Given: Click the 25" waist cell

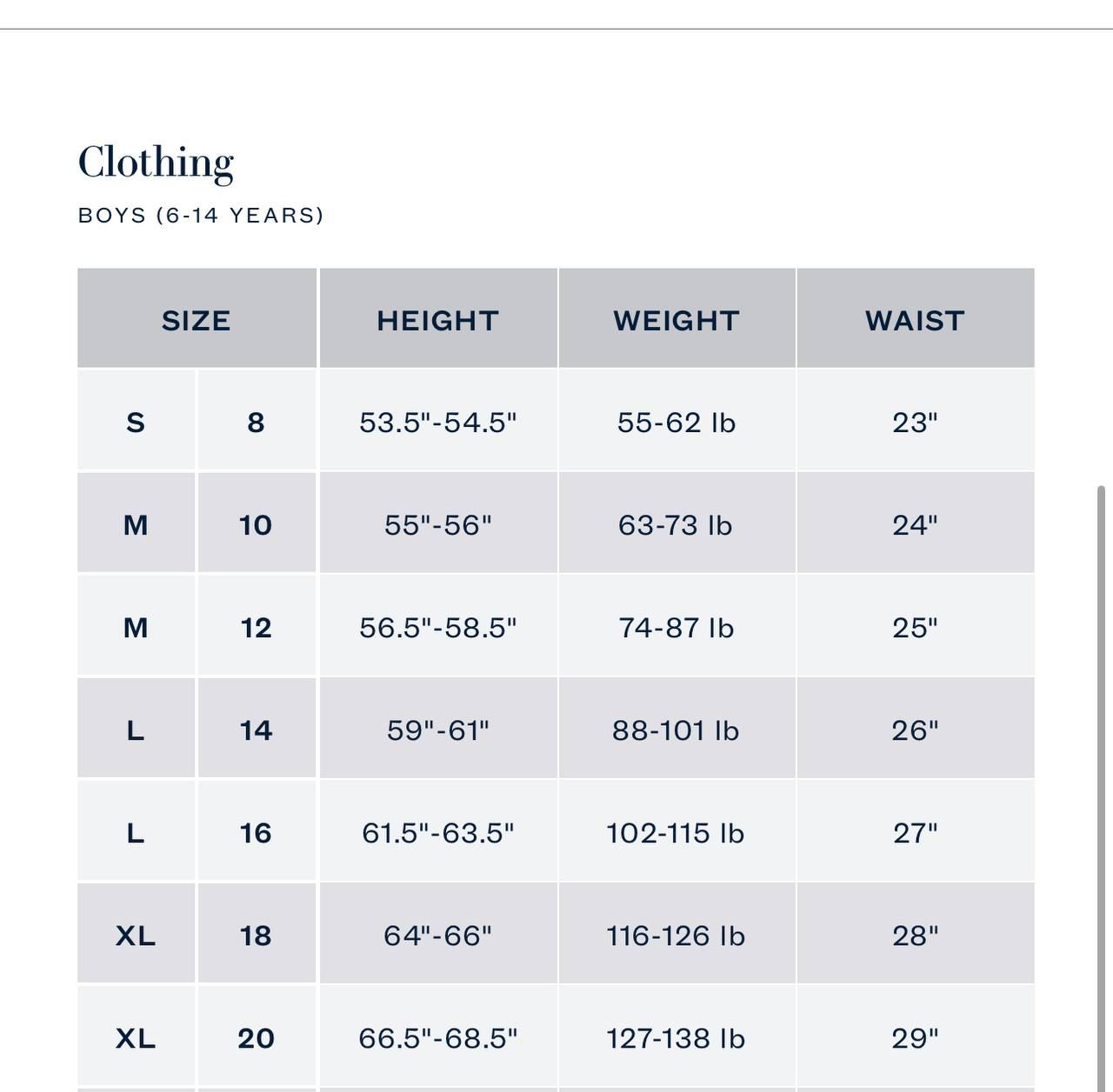Looking at the screenshot, I should coord(915,628).
